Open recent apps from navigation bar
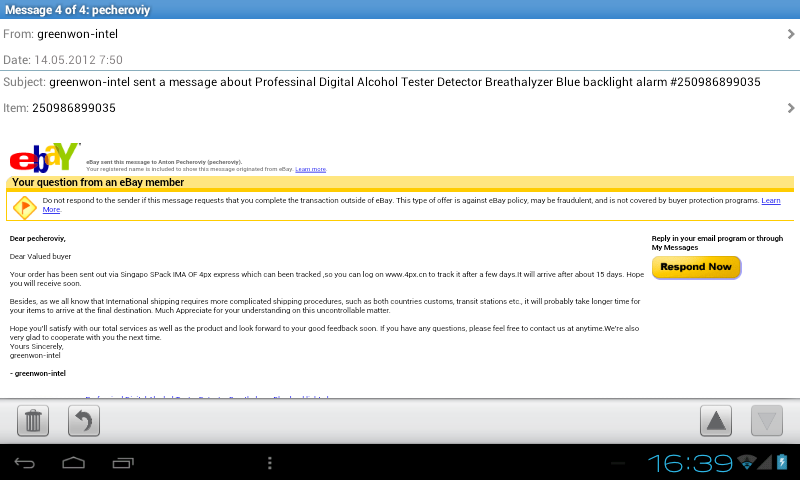 [x=123, y=463]
